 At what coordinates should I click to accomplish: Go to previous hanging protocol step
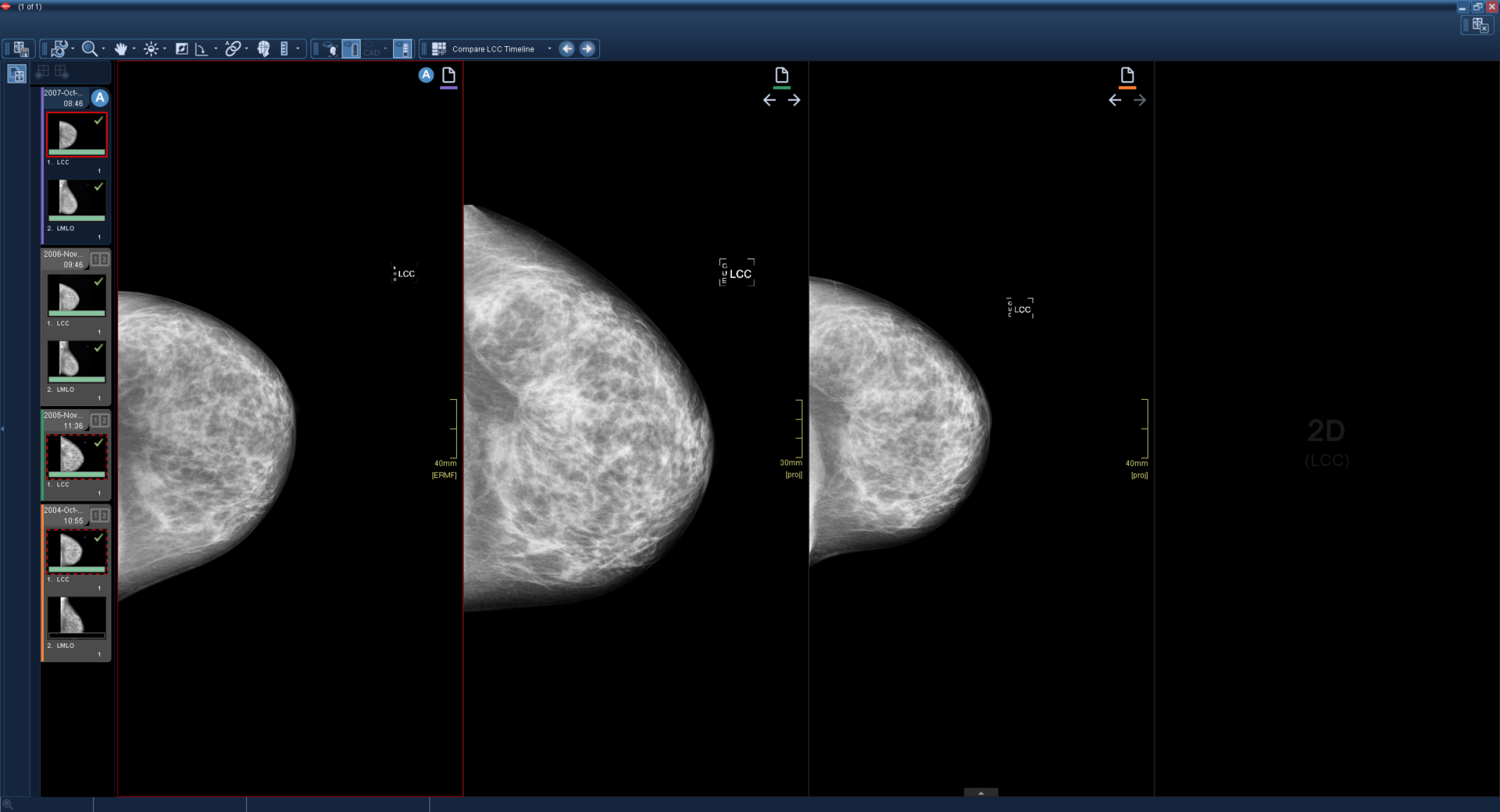[x=567, y=49]
